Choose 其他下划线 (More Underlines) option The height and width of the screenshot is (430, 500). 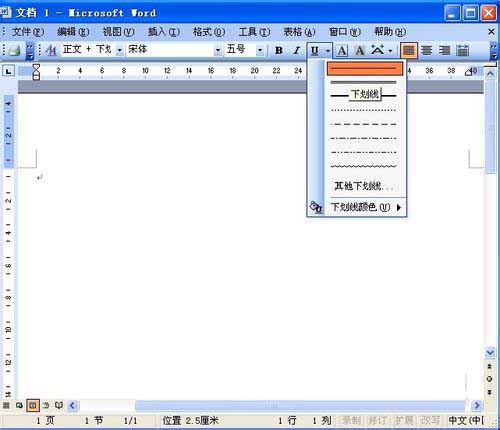[364, 186]
